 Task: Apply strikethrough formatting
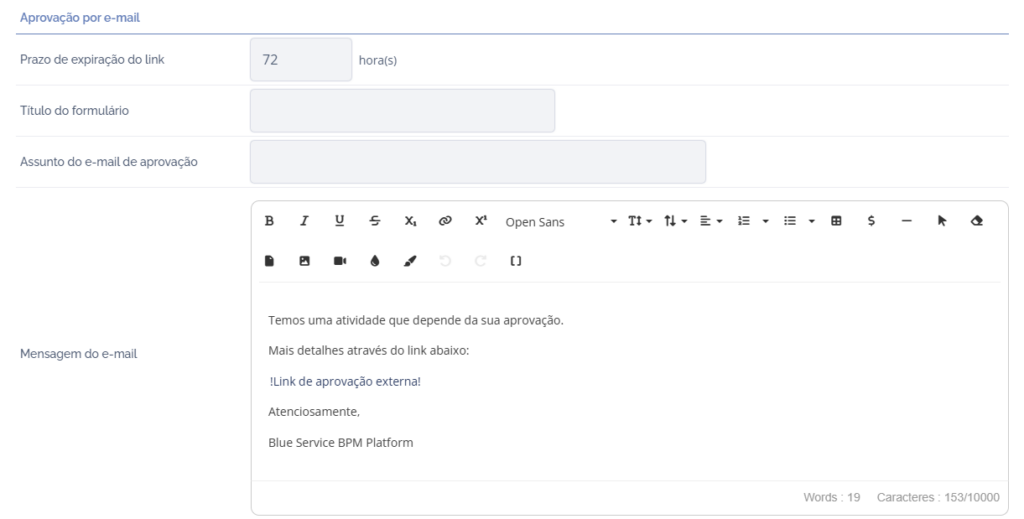click(374, 222)
